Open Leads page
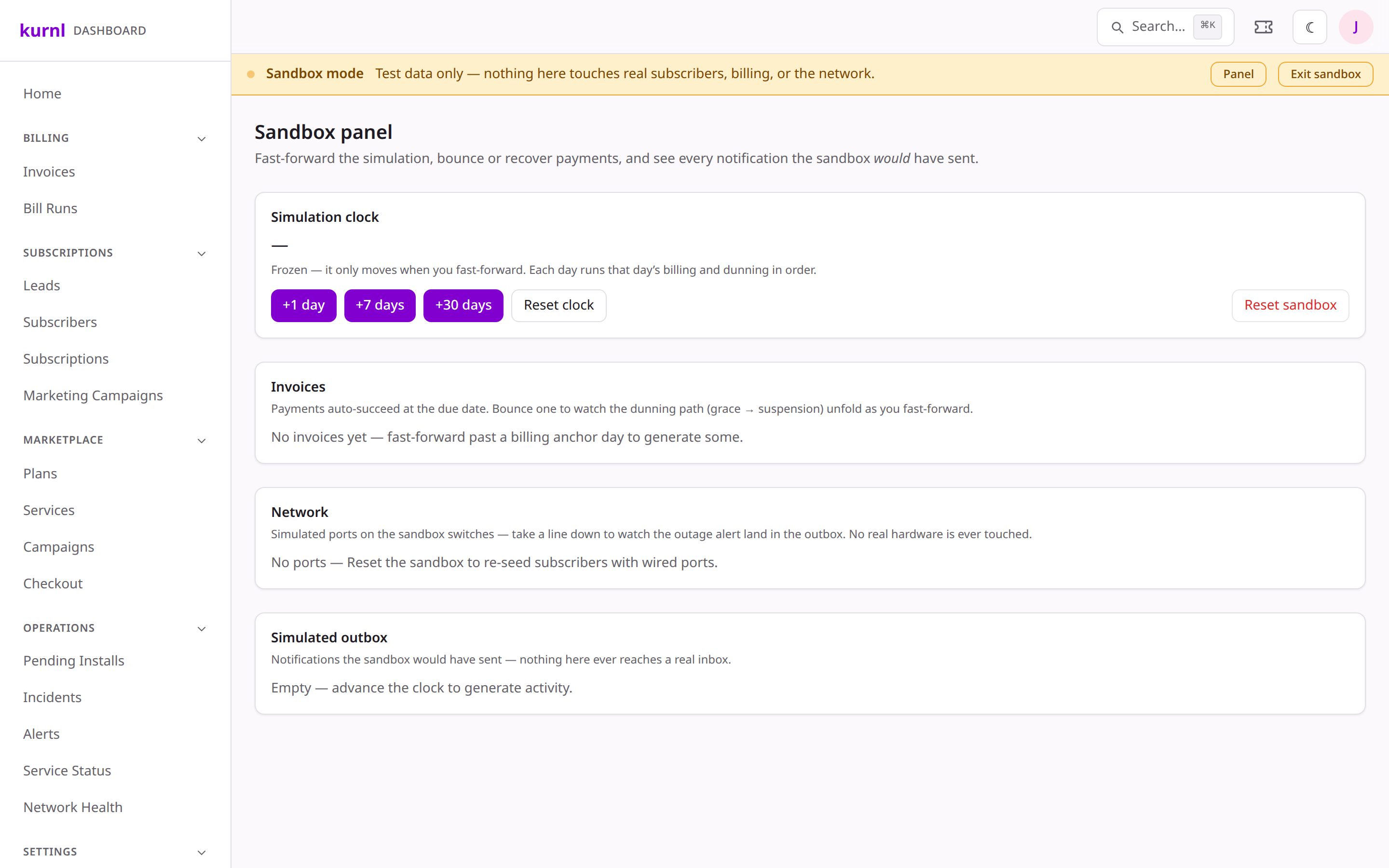Image resolution: width=1389 pixels, height=868 pixels. coord(41,285)
